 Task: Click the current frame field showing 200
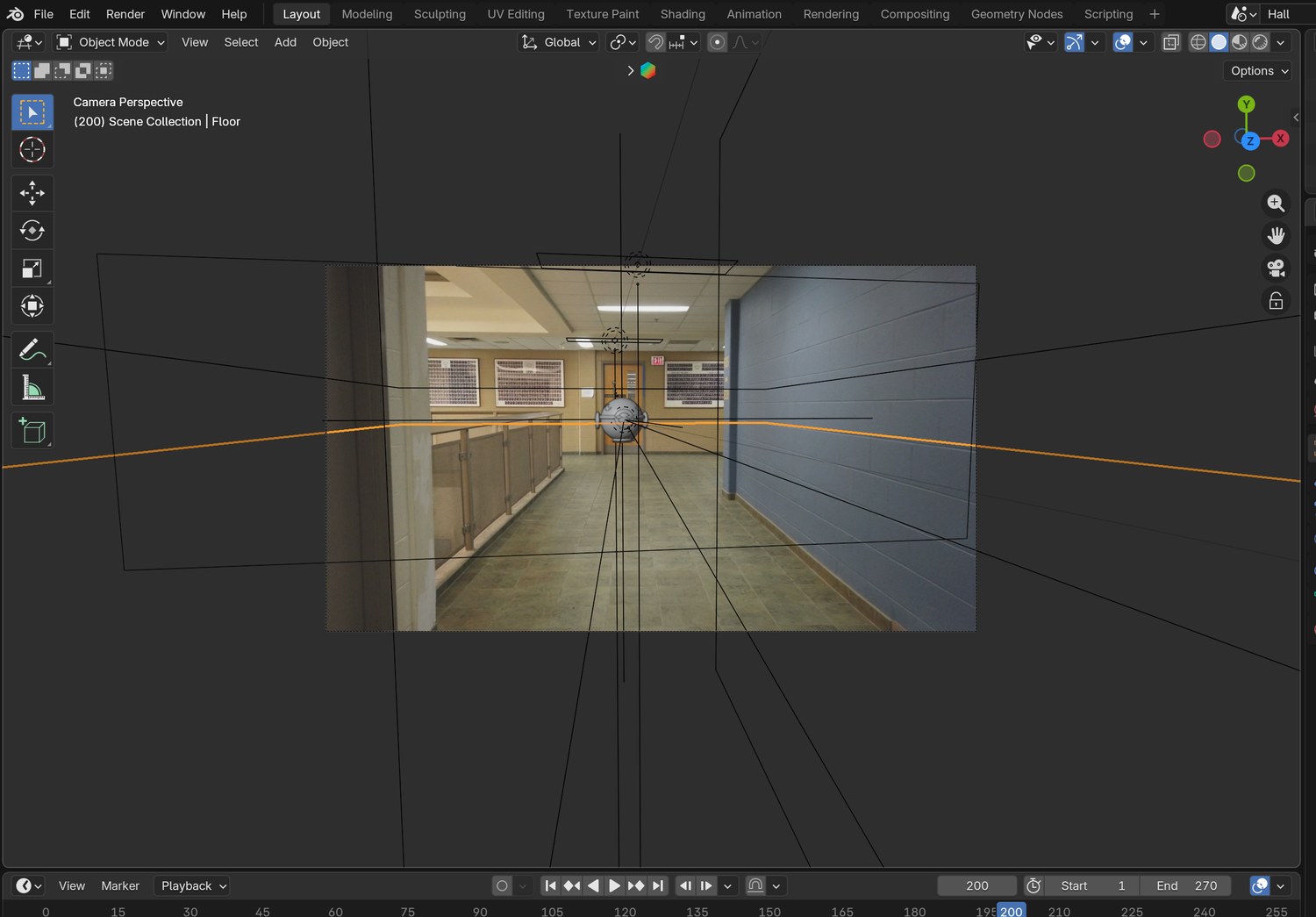(x=977, y=886)
